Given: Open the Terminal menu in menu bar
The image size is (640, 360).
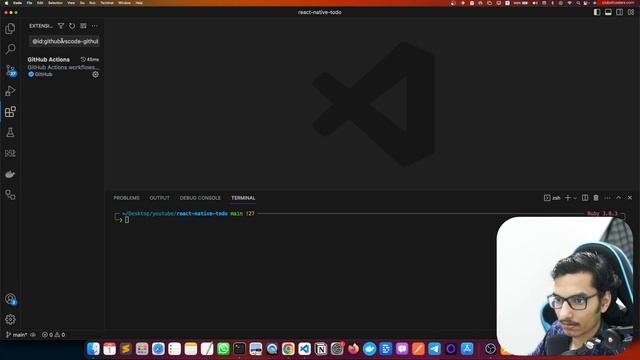Looking at the screenshot, I should click(107, 3).
